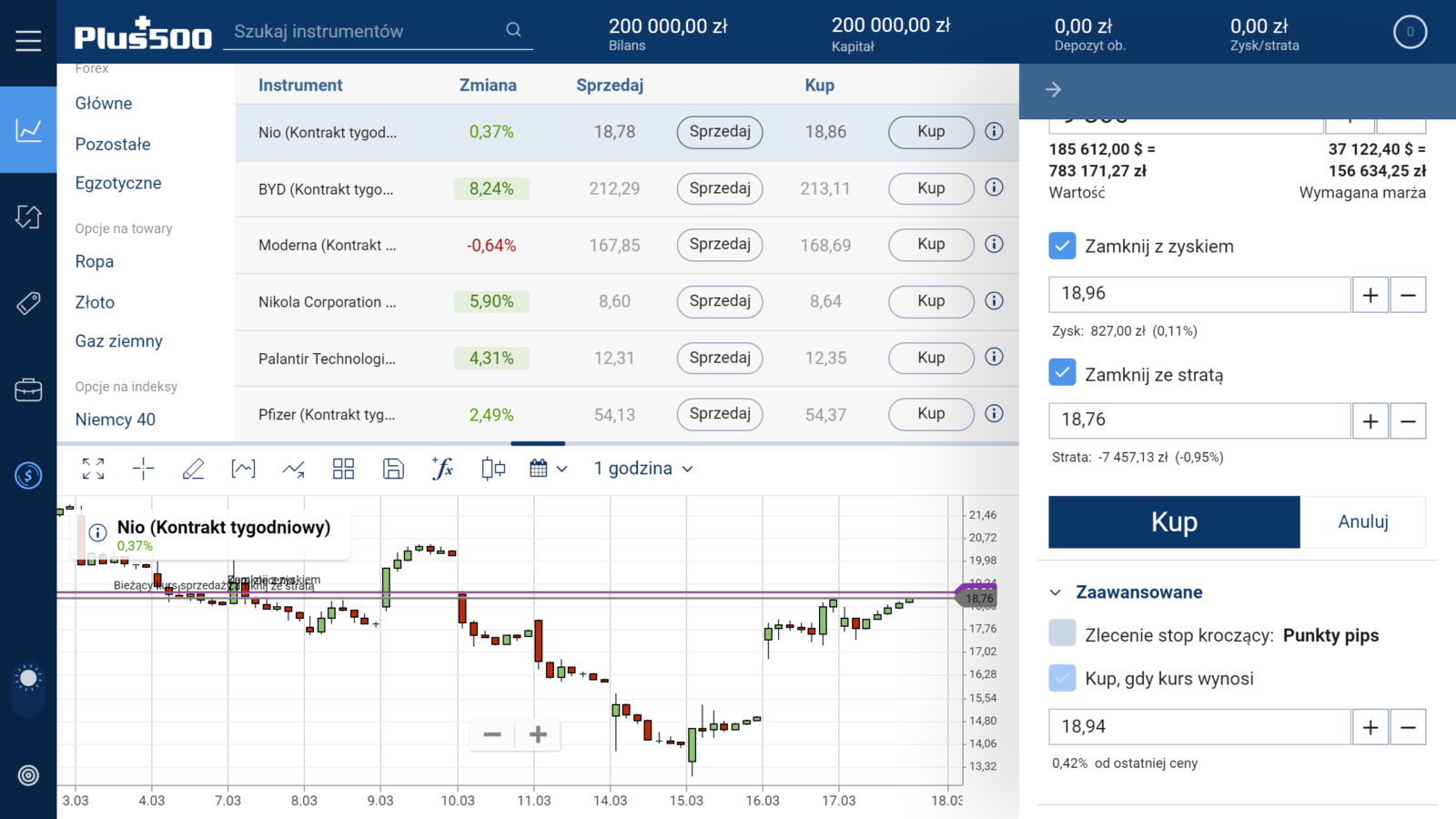This screenshot has height=819, width=1456.
Task: Open the open positions sidebar icon
Action: click(28, 217)
